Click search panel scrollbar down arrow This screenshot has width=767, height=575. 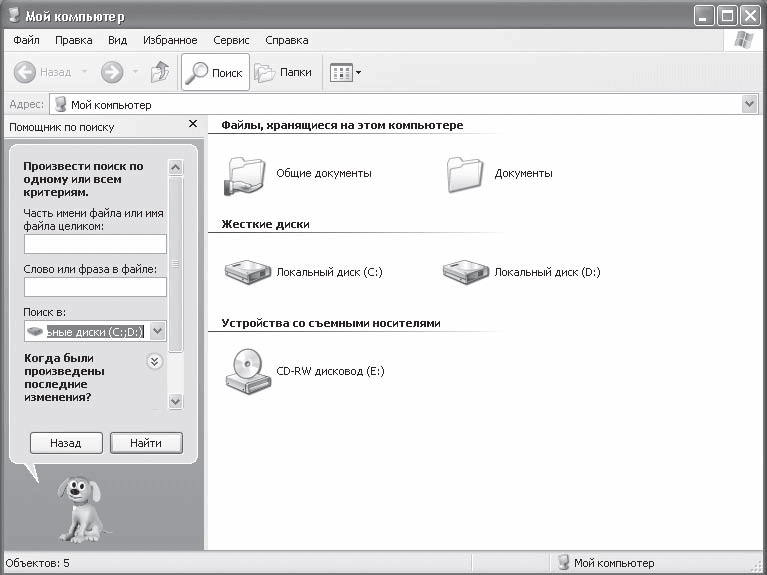176,401
